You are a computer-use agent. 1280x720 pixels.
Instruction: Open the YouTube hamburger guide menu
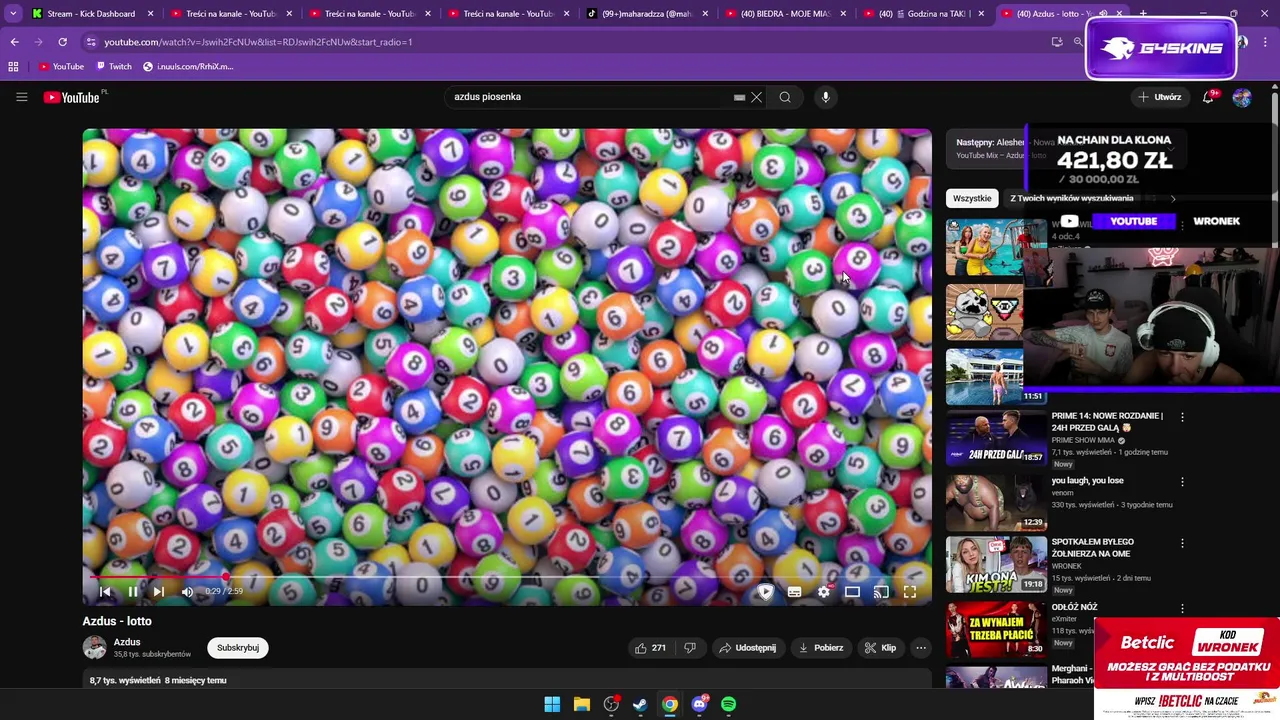[x=21, y=97]
